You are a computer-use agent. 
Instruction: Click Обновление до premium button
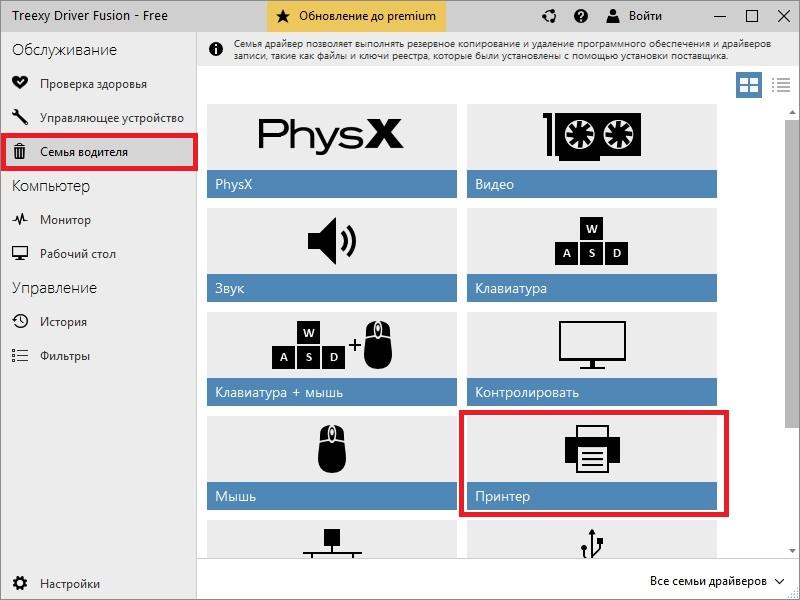(x=357, y=16)
